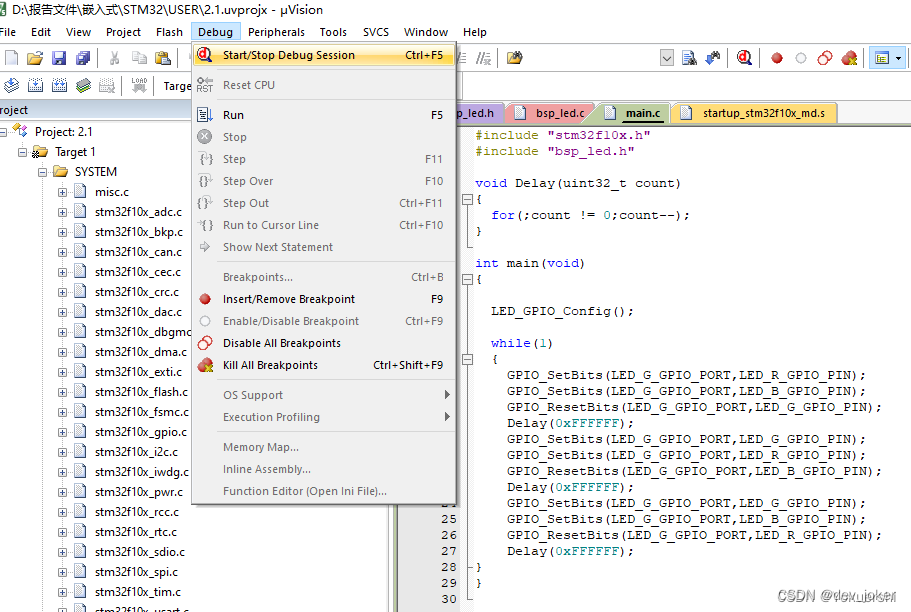Click the LED_GPIO_Config(); code line
The width and height of the screenshot is (911, 612).
pos(562,312)
